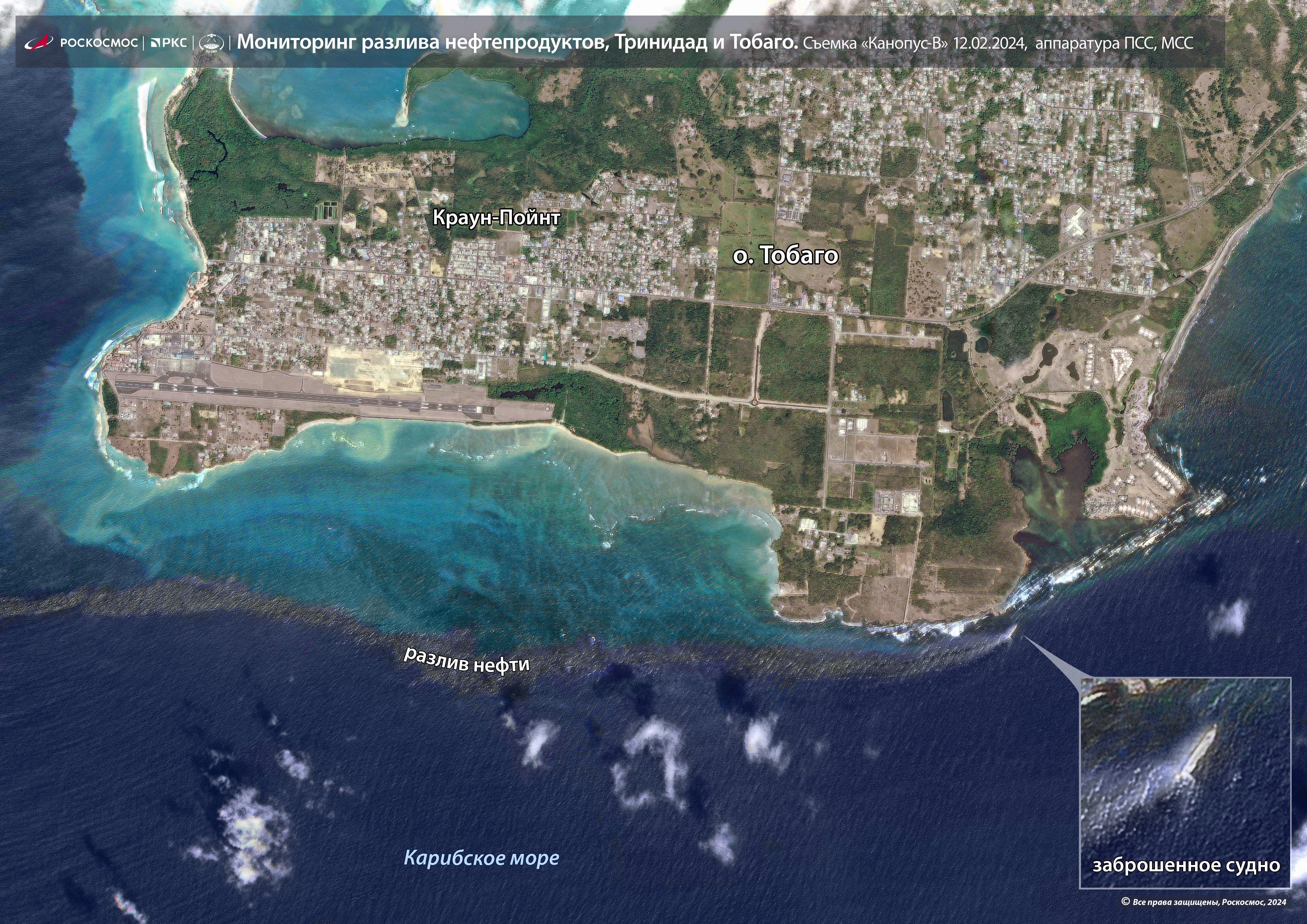Click the РКС logo in header
Viewport: 1307px width, 924px height.
pos(169,43)
